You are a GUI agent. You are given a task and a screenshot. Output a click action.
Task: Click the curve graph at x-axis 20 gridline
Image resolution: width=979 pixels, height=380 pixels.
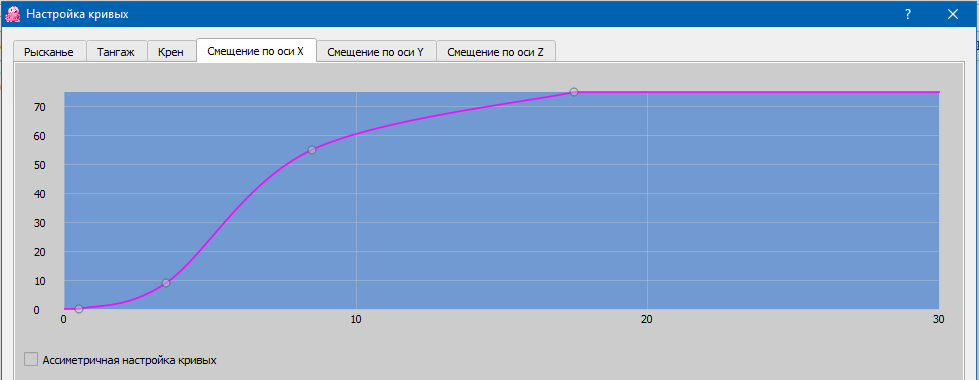647,200
